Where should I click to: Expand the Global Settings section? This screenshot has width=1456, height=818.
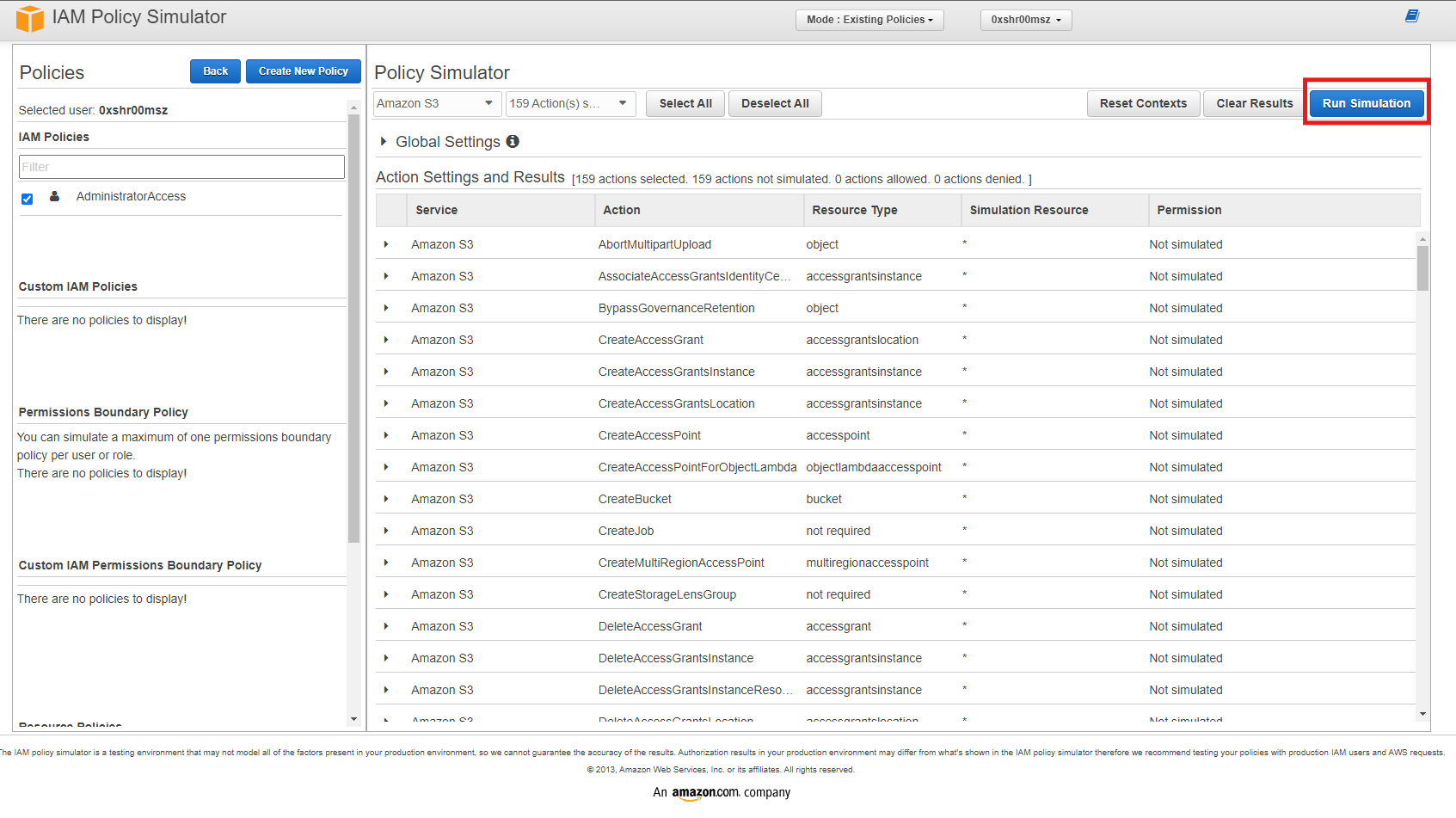click(384, 141)
